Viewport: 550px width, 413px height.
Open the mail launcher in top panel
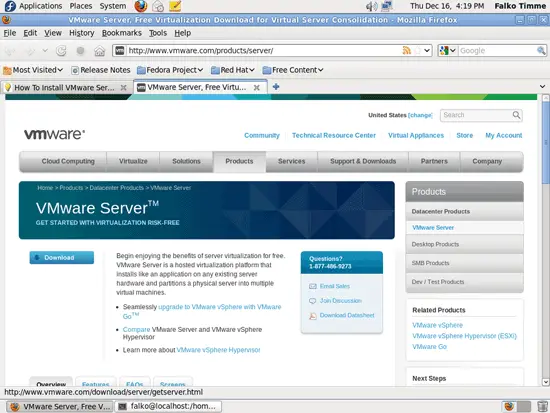158,6
